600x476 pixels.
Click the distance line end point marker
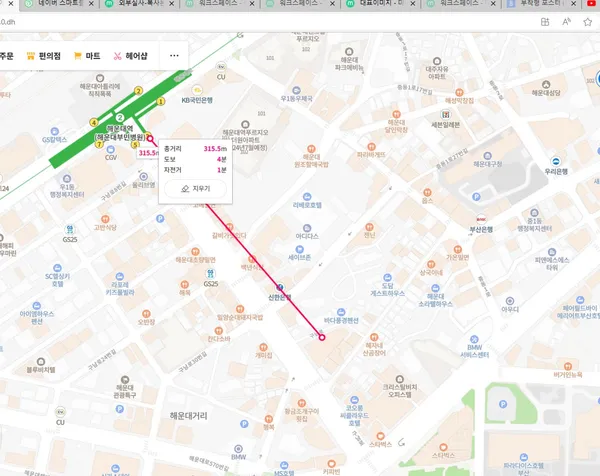(322, 337)
